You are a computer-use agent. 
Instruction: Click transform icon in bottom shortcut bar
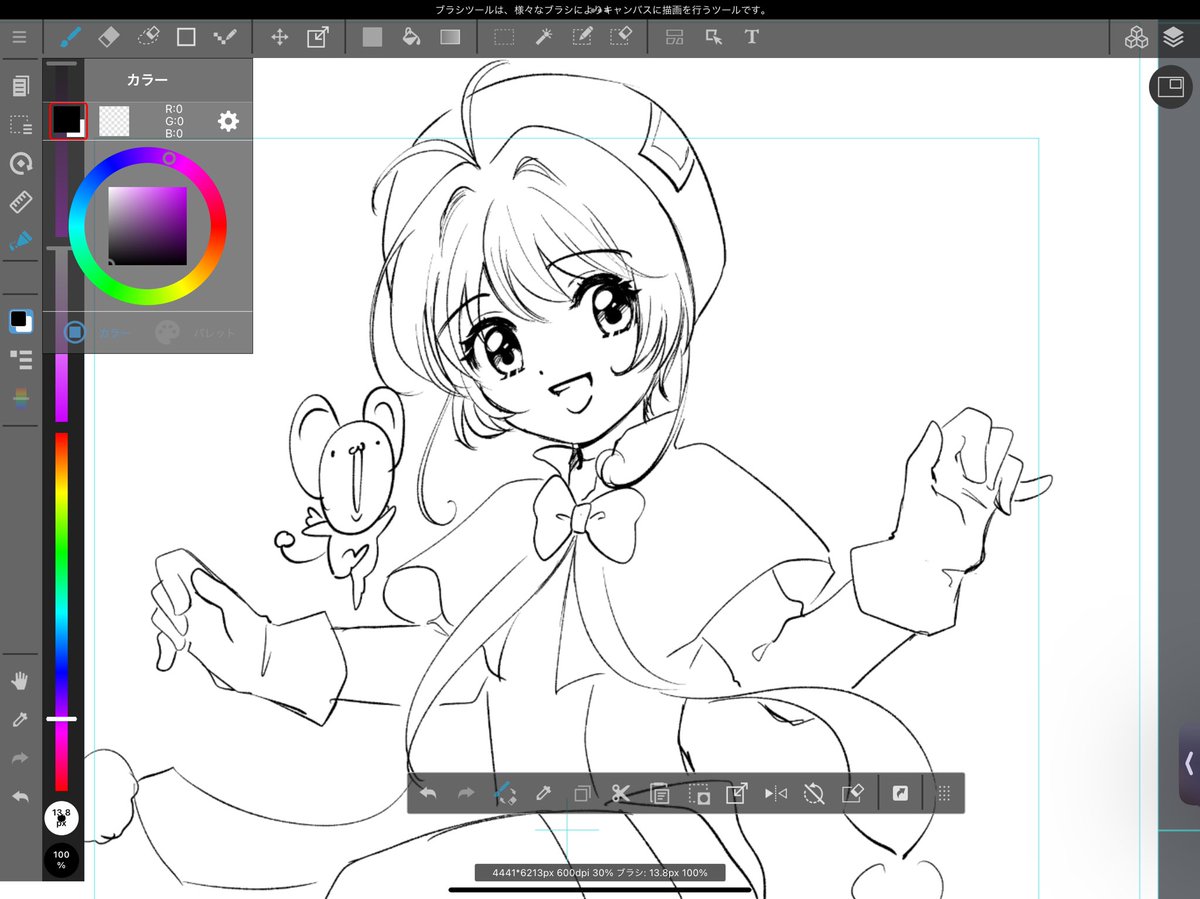(x=736, y=794)
